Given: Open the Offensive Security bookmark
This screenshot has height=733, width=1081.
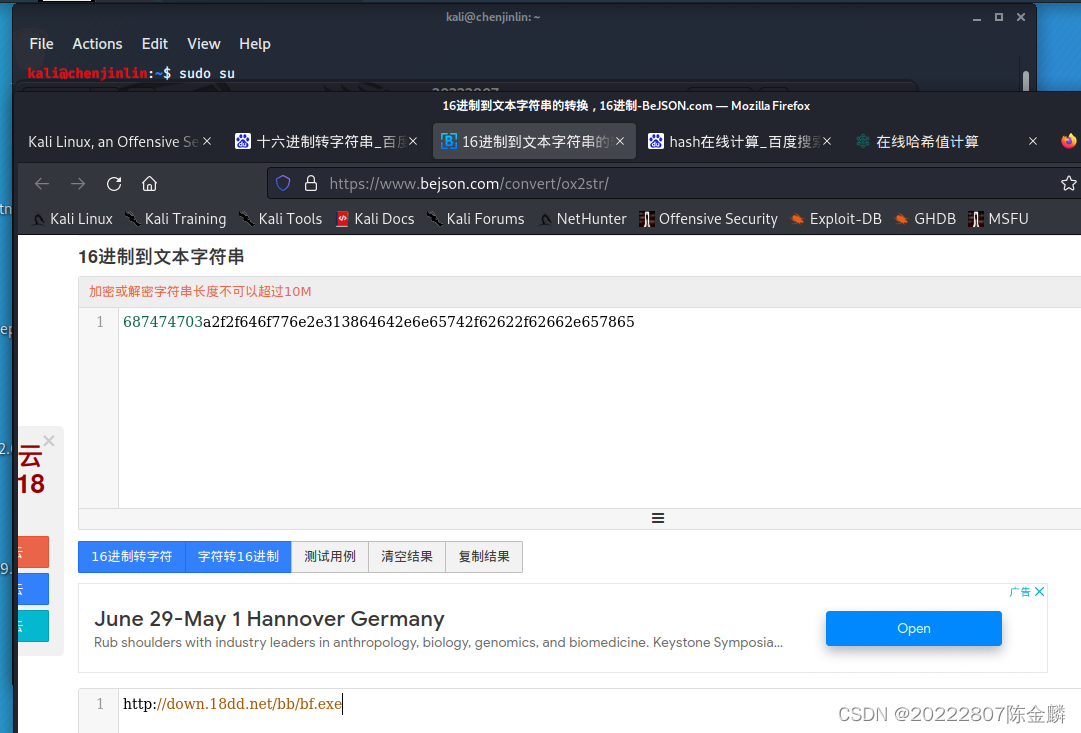Looking at the screenshot, I should (708, 219).
